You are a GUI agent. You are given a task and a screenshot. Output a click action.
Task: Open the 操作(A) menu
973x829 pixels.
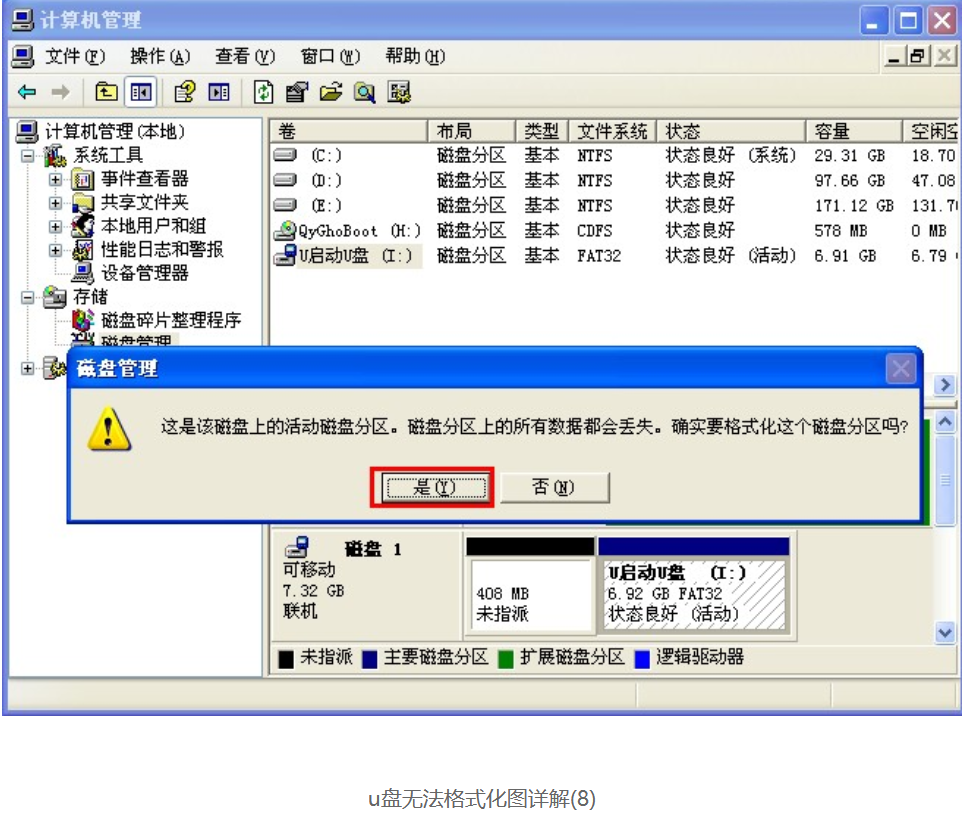[159, 57]
